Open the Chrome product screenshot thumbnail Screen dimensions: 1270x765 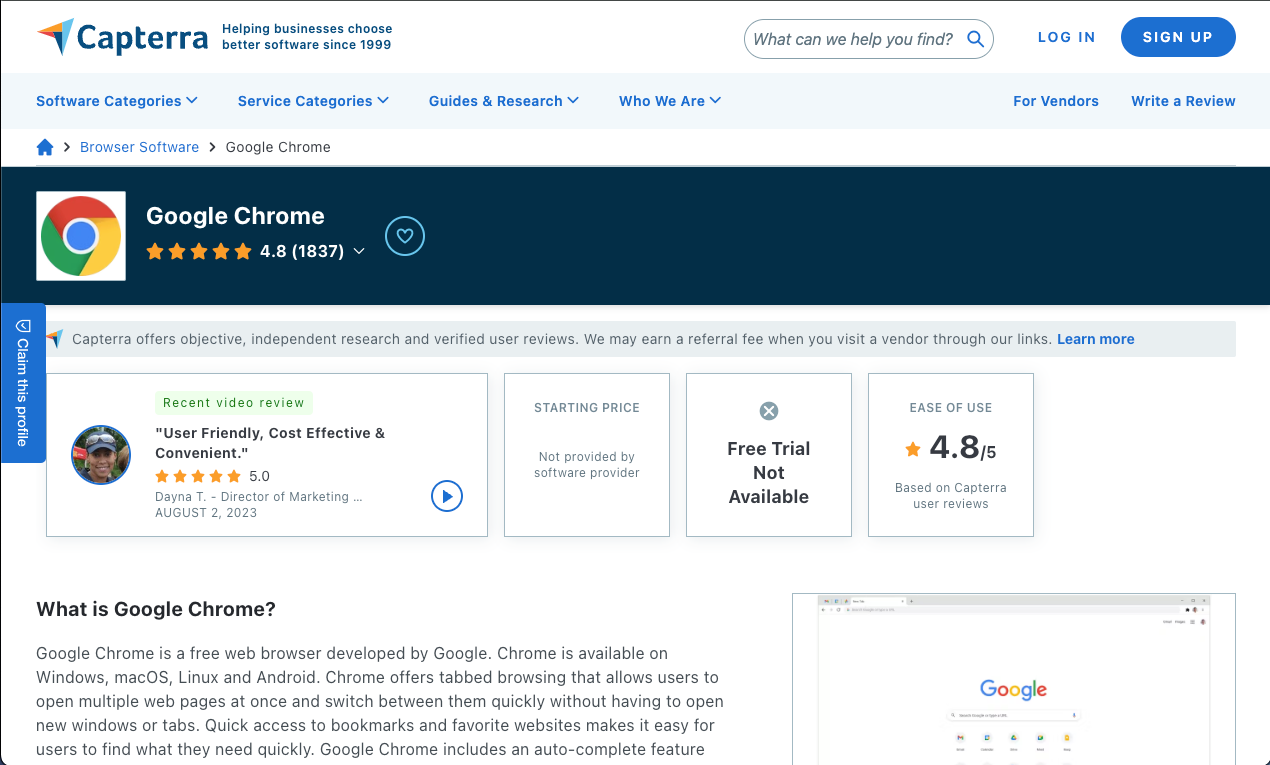click(1014, 679)
